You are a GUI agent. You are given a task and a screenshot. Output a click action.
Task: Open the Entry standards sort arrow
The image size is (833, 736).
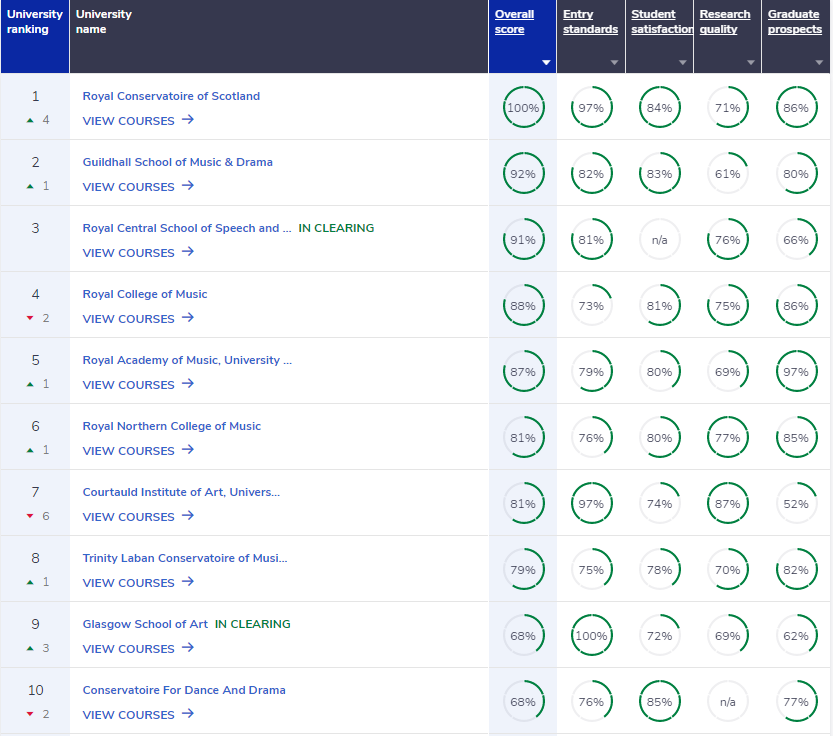click(x=615, y=63)
